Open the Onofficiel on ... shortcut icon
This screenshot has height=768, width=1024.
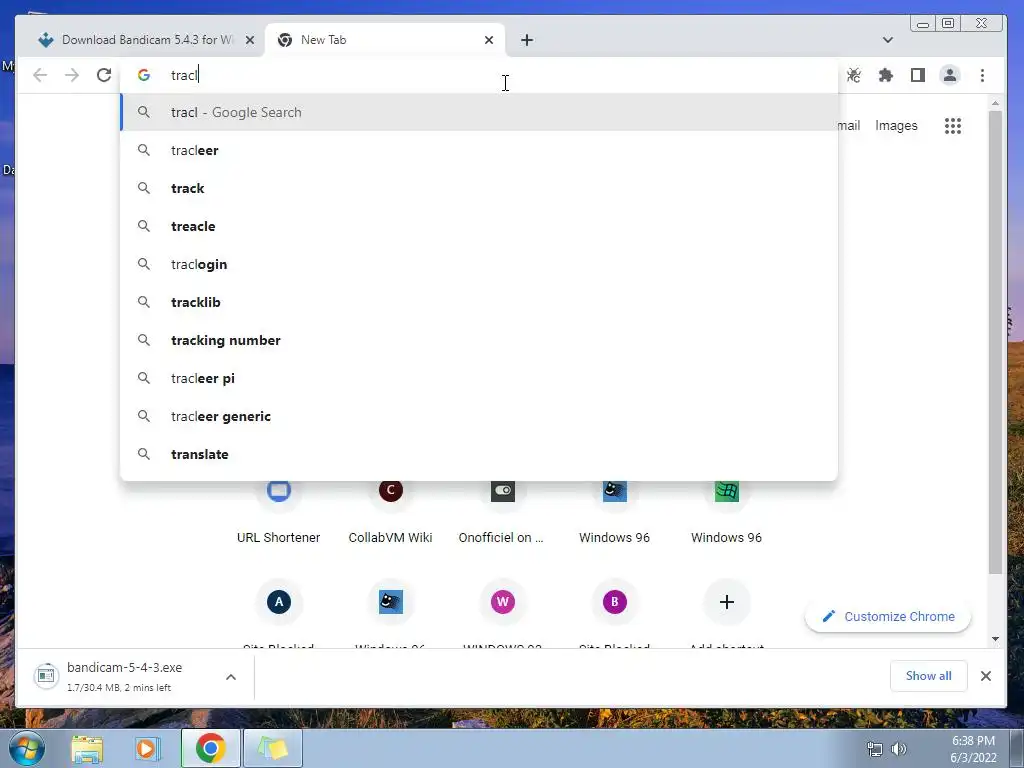coord(503,490)
